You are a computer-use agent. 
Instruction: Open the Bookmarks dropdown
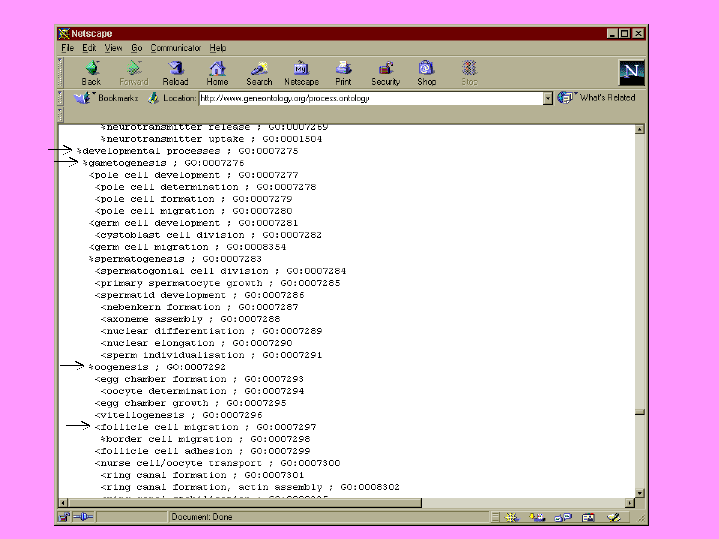[x=108, y=98]
